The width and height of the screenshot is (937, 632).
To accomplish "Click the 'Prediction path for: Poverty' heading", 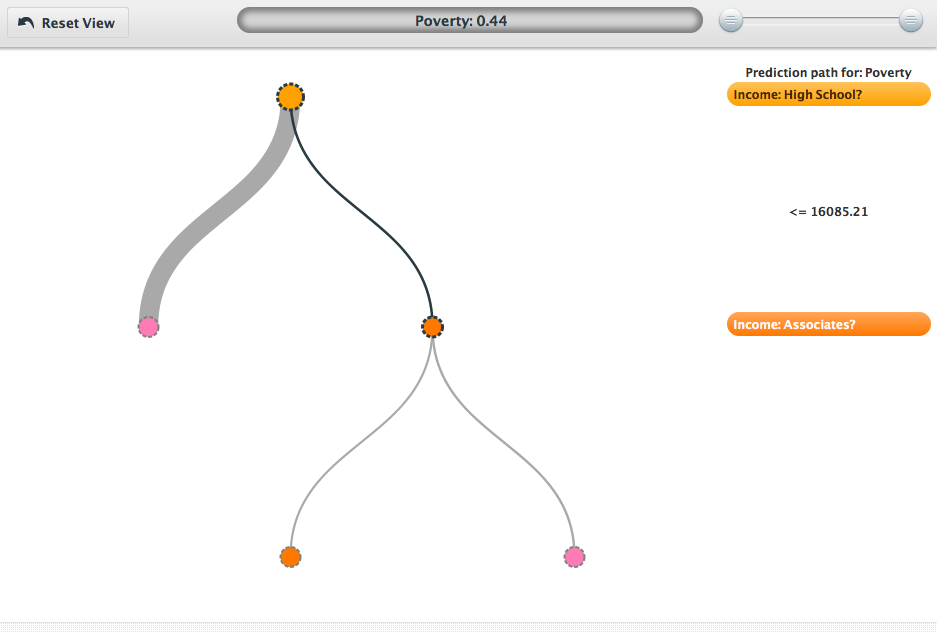I will click(828, 73).
